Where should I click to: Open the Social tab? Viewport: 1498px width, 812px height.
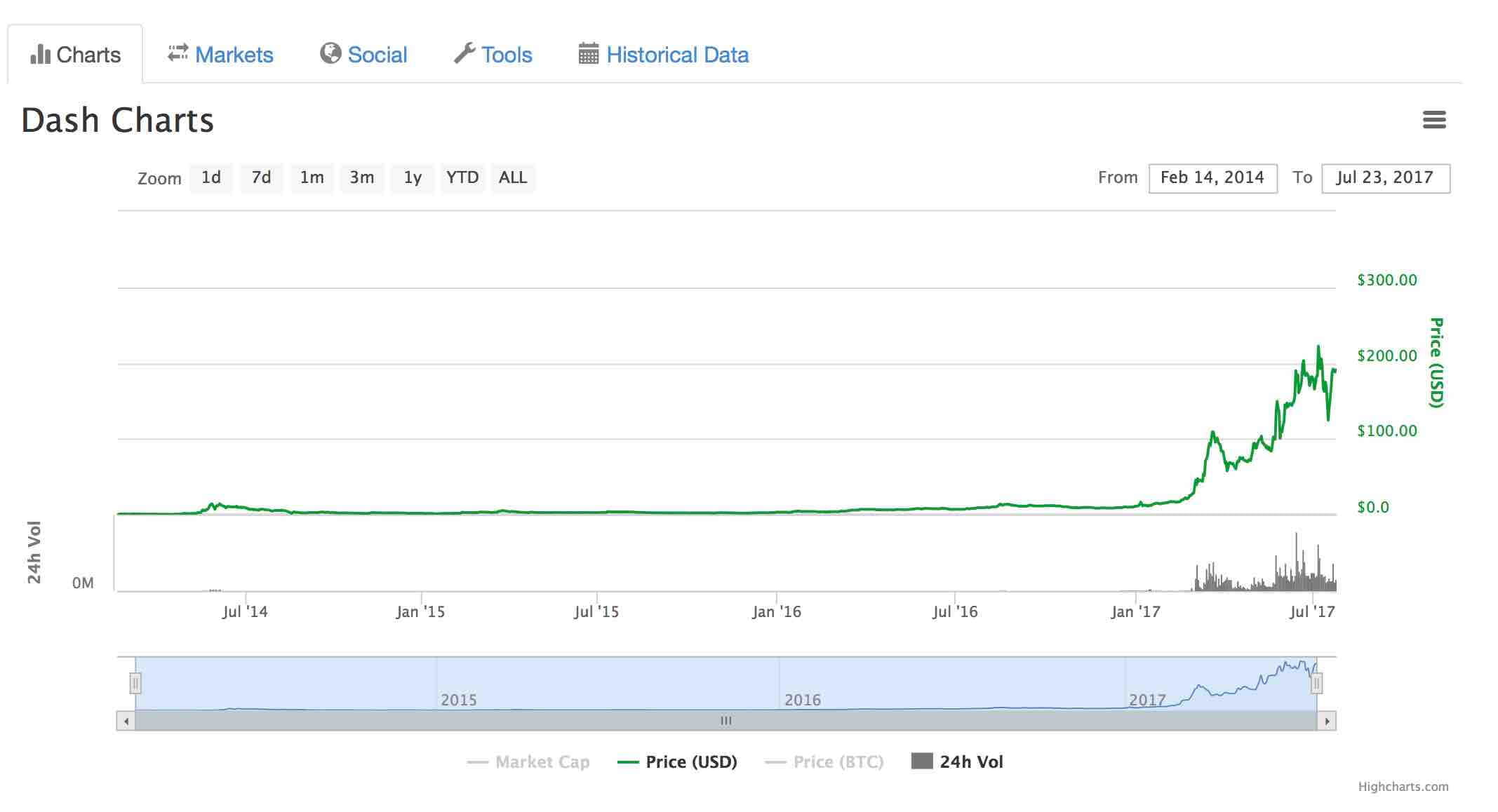[x=363, y=55]
